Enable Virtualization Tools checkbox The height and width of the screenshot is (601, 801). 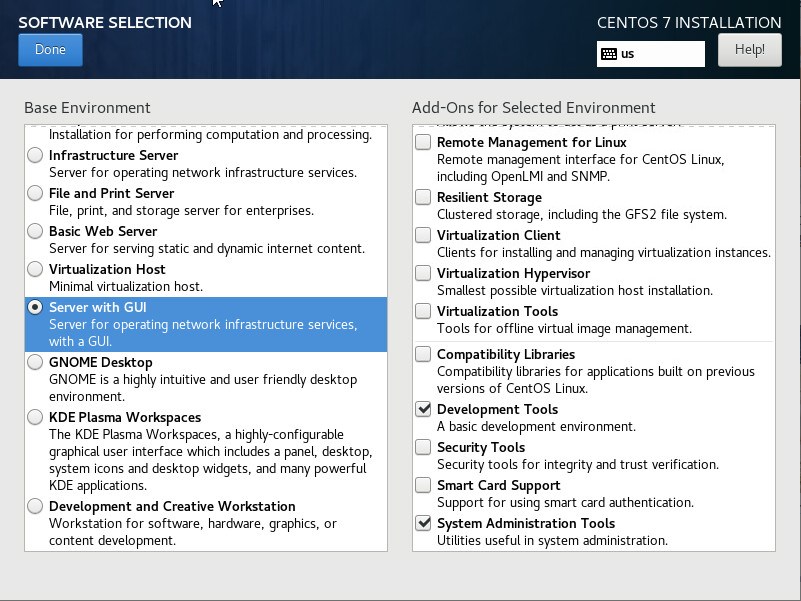tap(423, 311)
